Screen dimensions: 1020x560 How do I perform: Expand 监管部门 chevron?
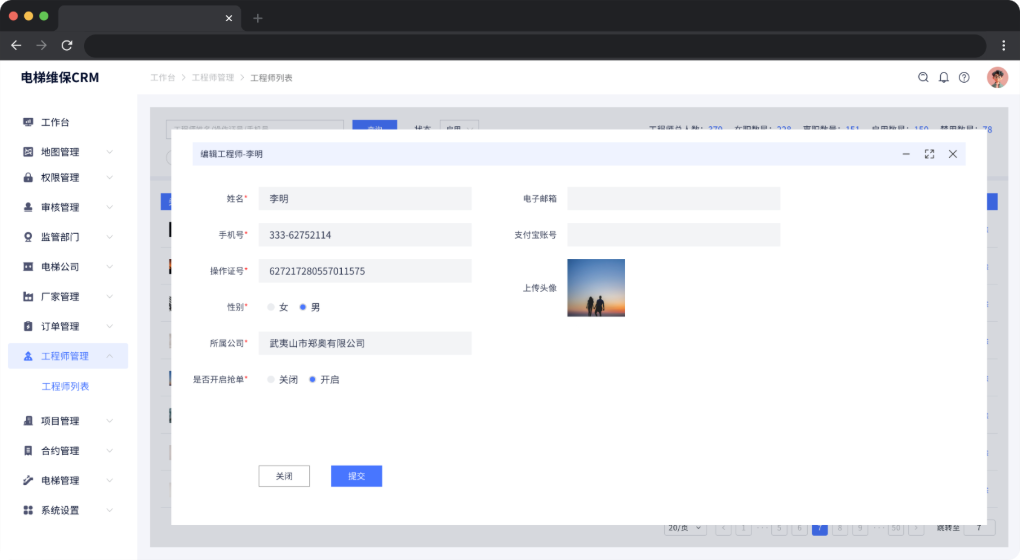pos(109,237)
